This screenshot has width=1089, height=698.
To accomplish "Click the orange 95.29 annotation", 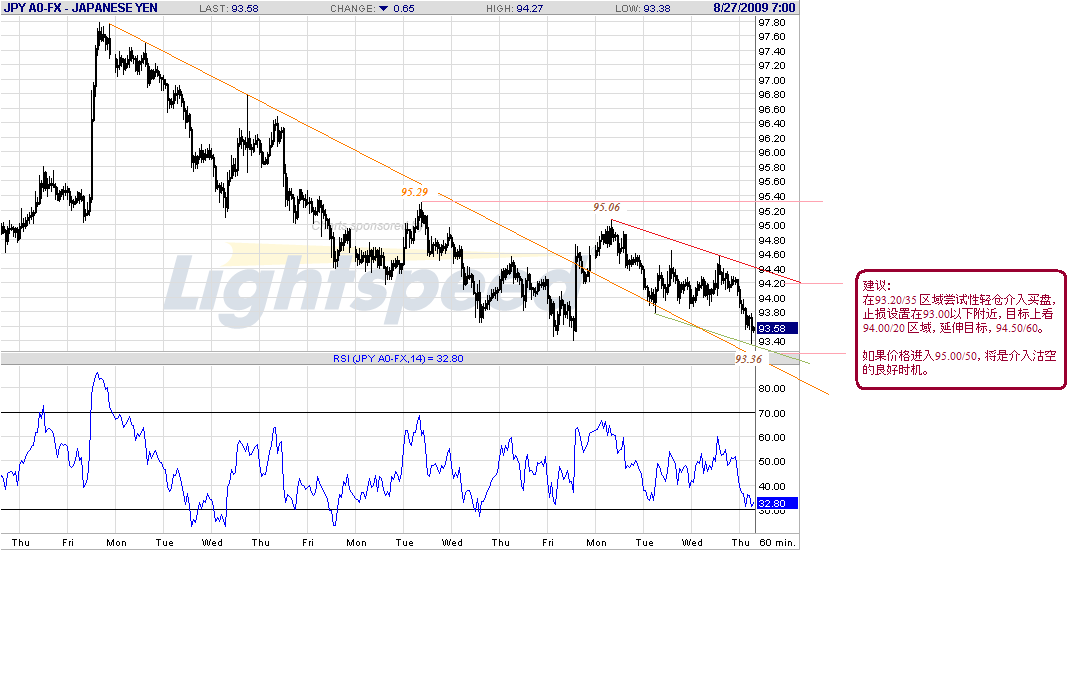I will [x=415, y=192].
